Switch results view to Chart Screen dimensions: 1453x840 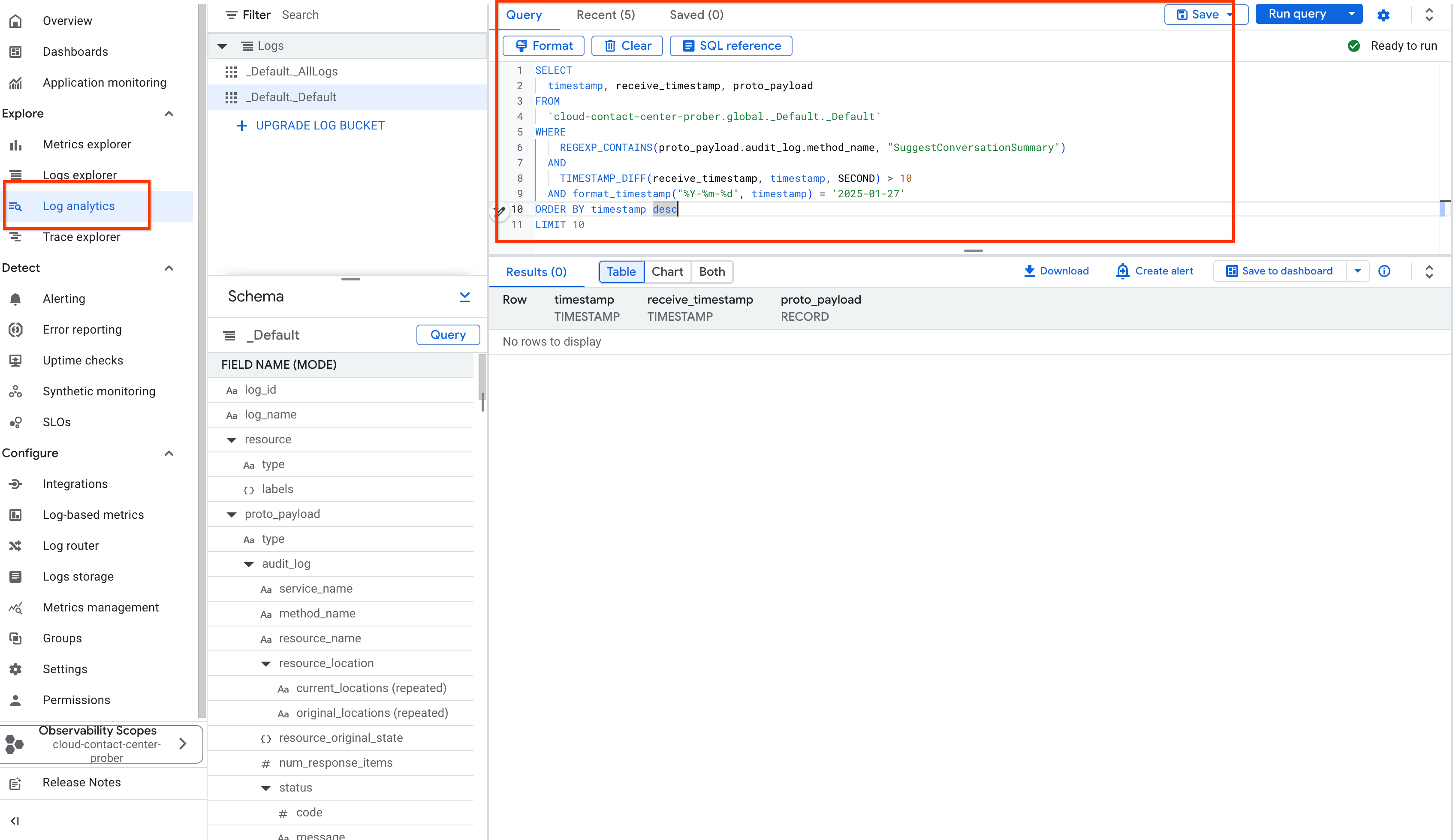[667, 271]
